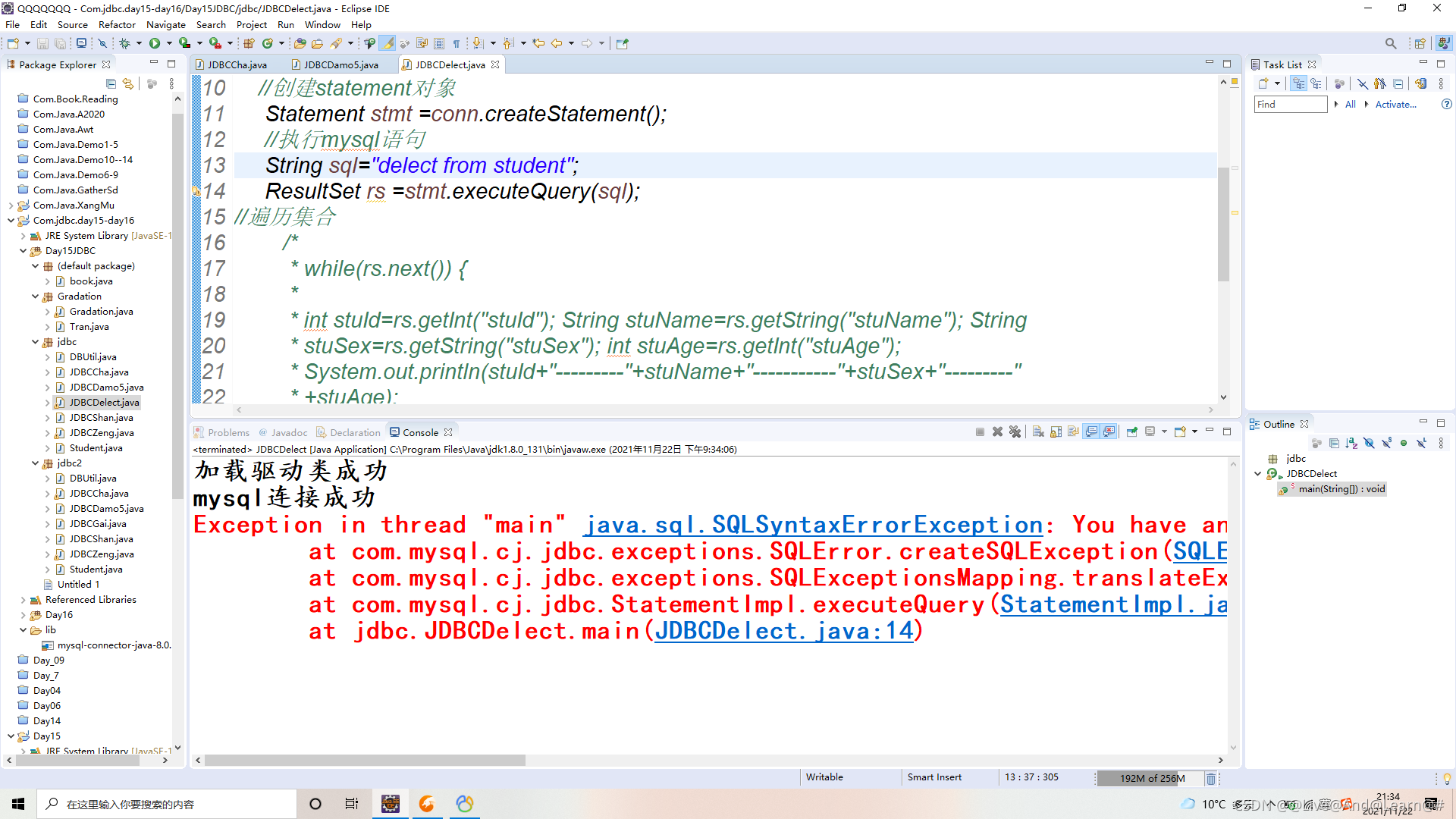The image size is (1456, 819).
Task: Click the SQLSyntaxErrorException link in console
Action: tap(814, 525)
